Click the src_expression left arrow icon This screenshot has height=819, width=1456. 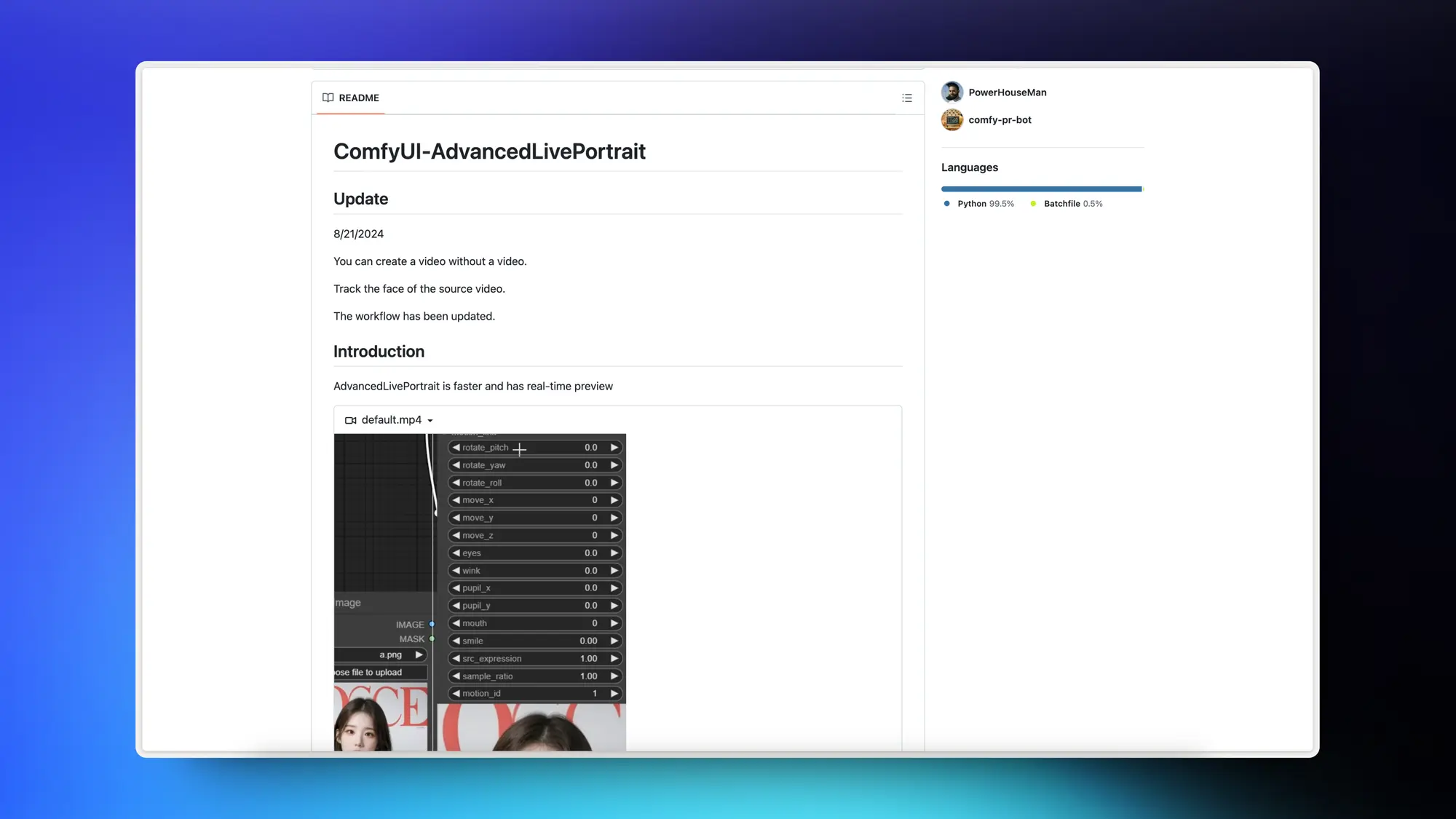click(455, 658)
